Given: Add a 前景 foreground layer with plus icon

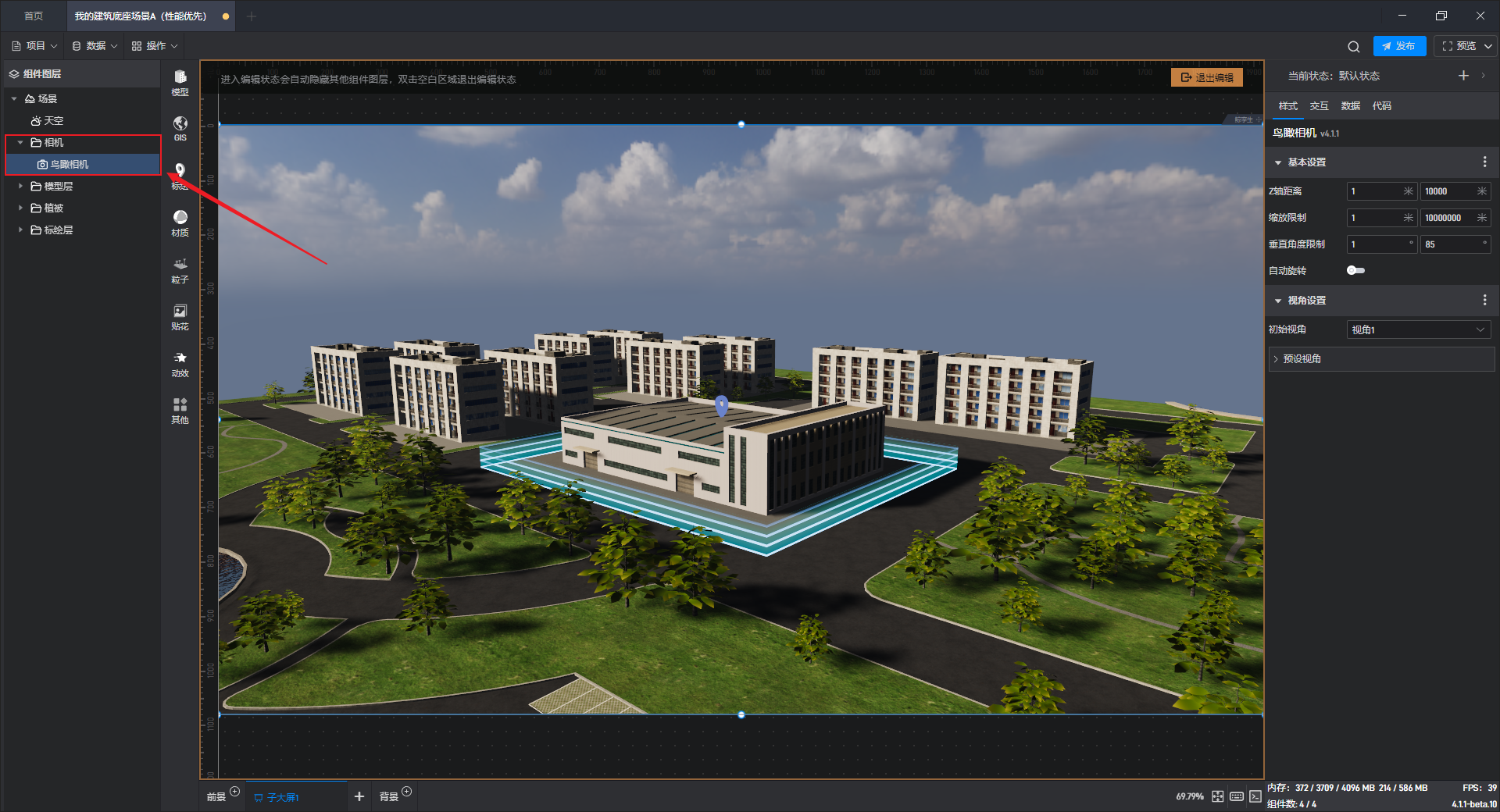Looking at the screenshot, I should coord(234,792).
